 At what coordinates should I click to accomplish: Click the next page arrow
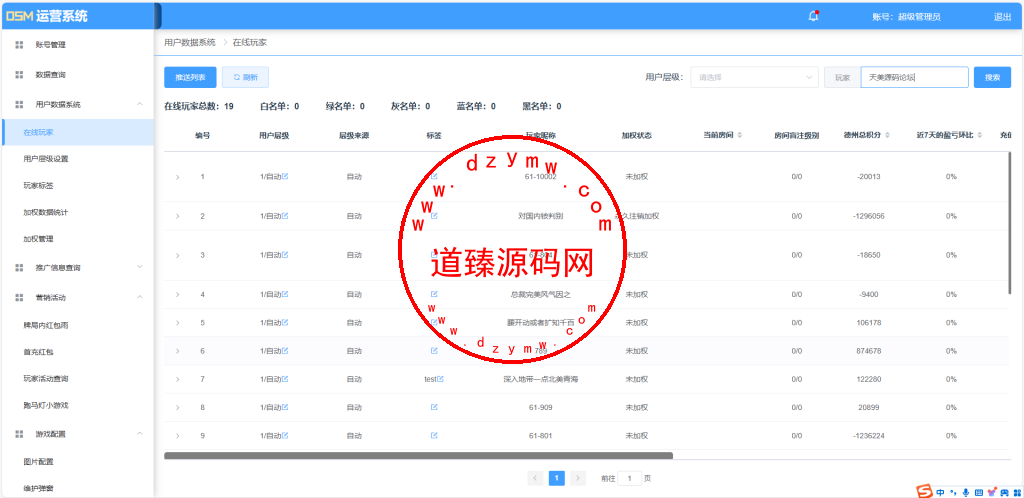coord(578,478)
